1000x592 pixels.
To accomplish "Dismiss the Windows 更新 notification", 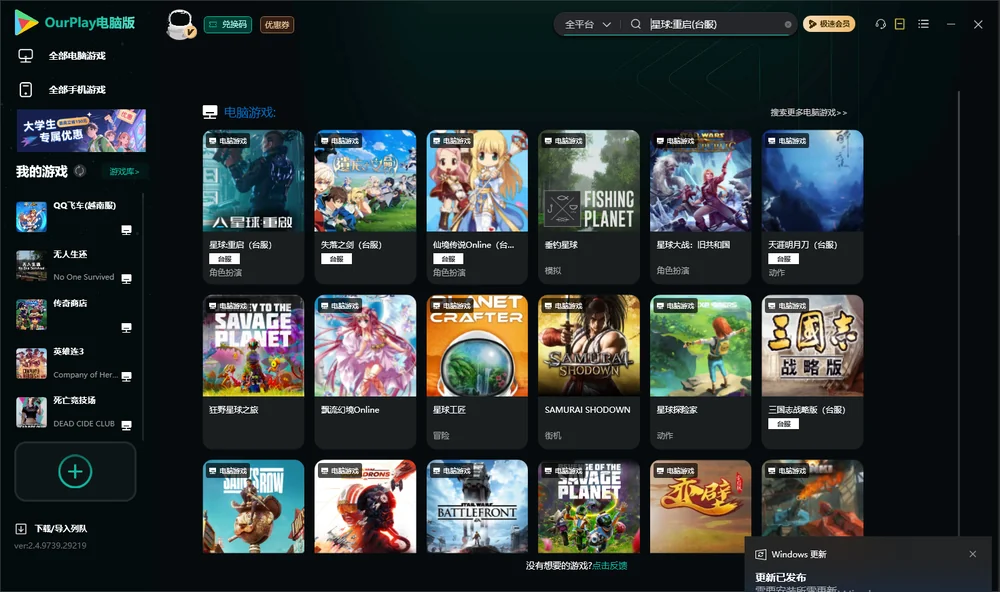I will tap(973, 554).
